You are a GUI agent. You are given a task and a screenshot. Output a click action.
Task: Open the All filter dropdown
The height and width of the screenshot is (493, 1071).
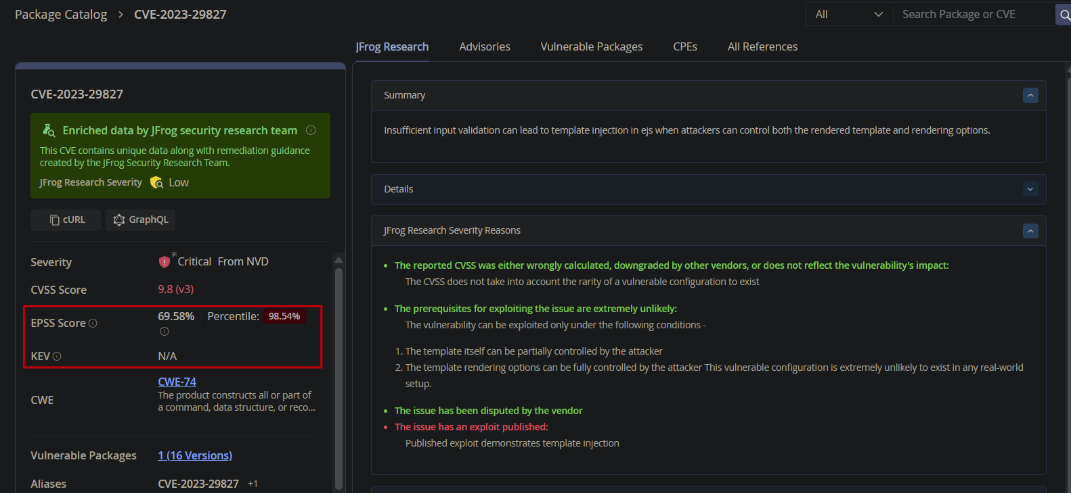849,14
